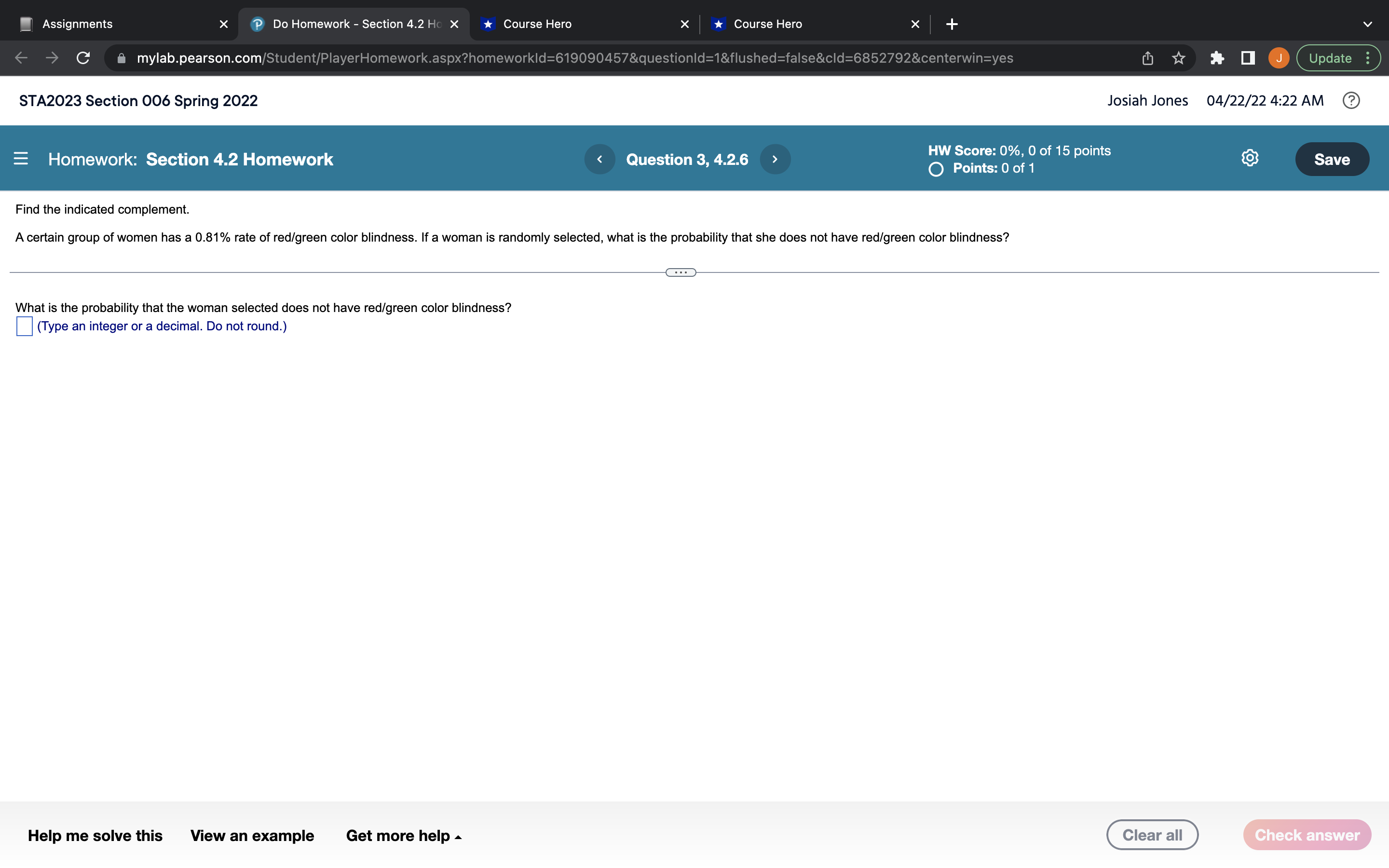Open the homework hamburger menu

(21, 159)
